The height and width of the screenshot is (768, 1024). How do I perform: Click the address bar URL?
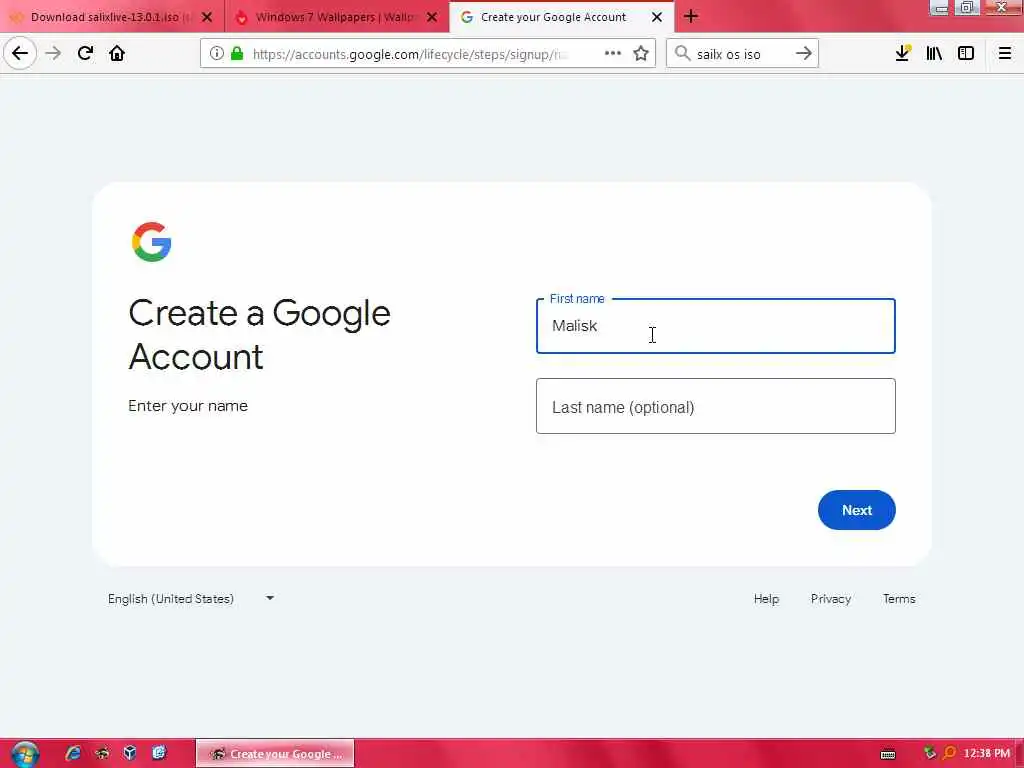coord(410,54)
